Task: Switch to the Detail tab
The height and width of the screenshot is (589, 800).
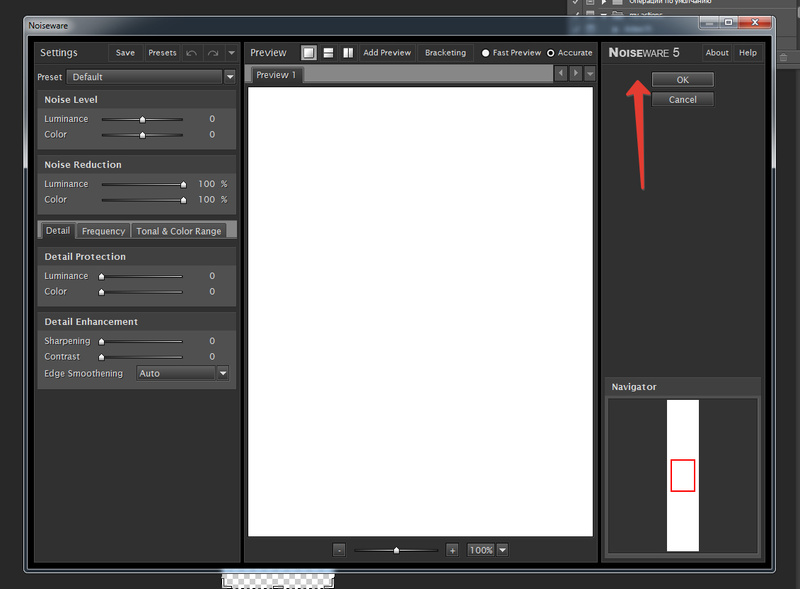Action: click(58, 231)
